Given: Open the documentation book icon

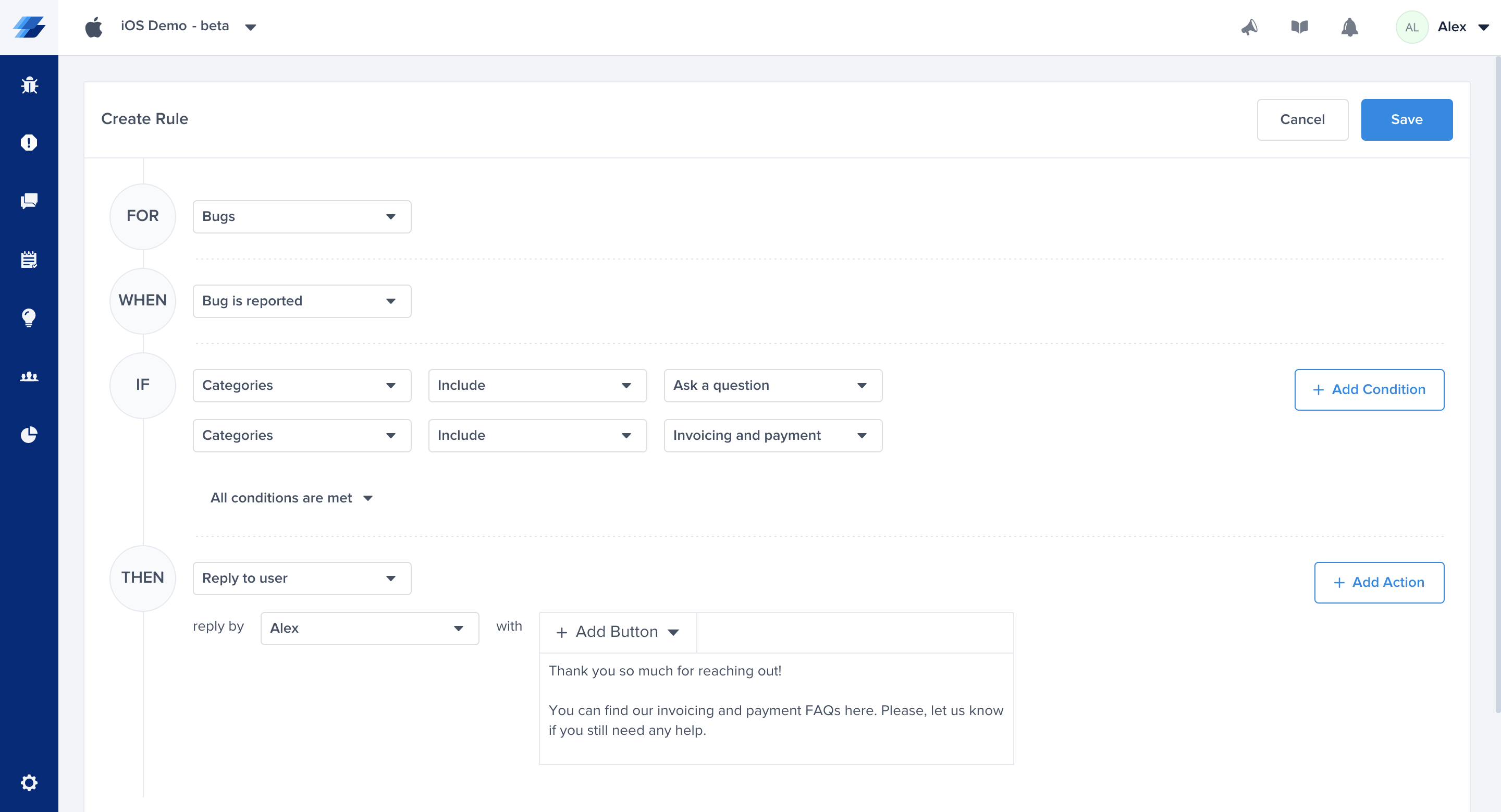Looking at the screenshot, I should pos(1299,27).
